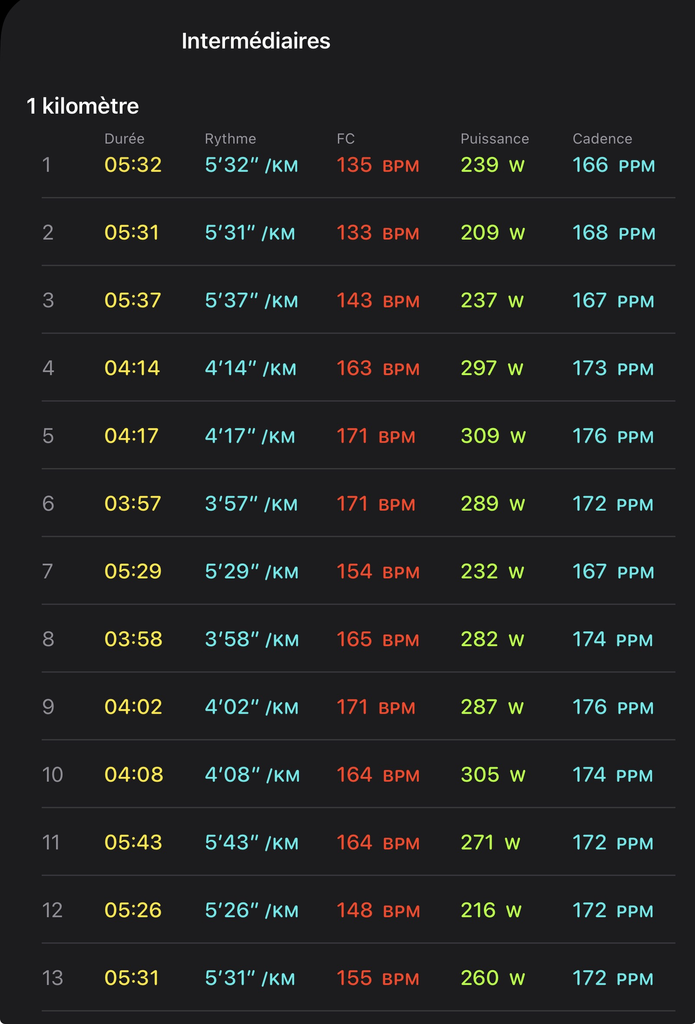This screenshot has width=695, height=1024.
Task: Select duration 04:14 in split 4
Action: [133, 368]
